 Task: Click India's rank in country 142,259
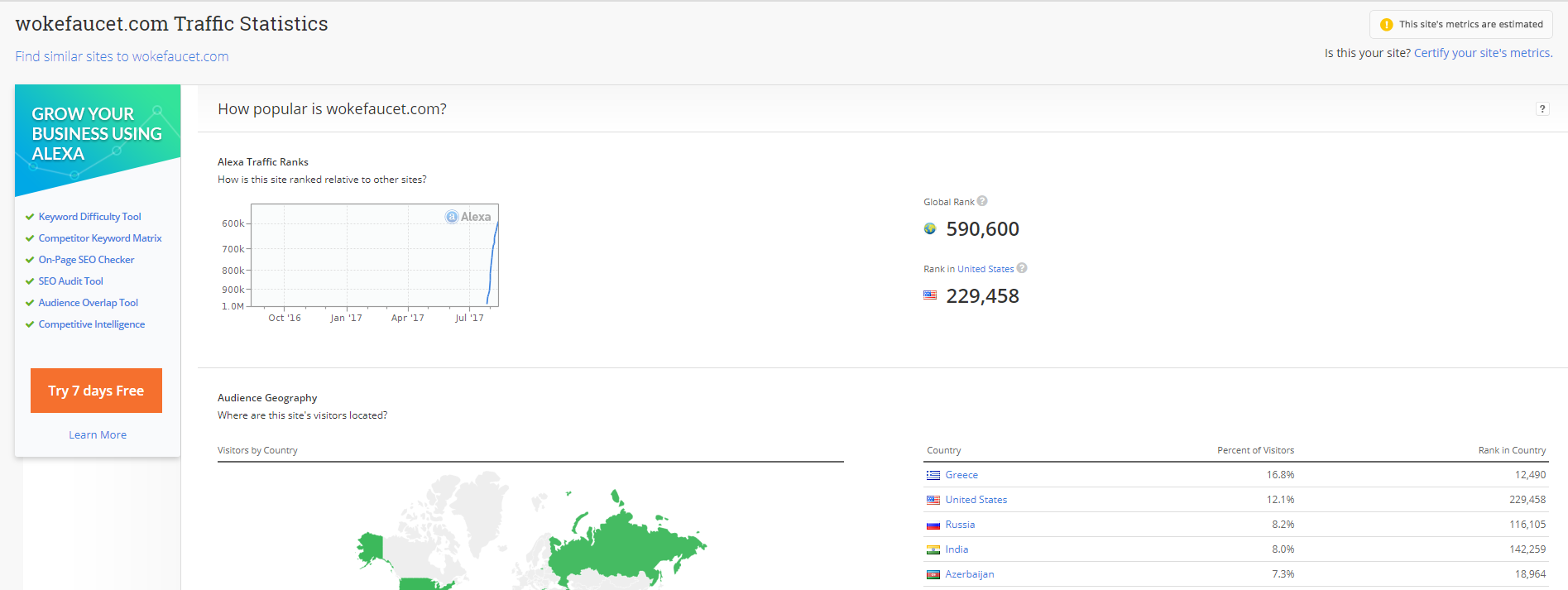pos(1527,549)
